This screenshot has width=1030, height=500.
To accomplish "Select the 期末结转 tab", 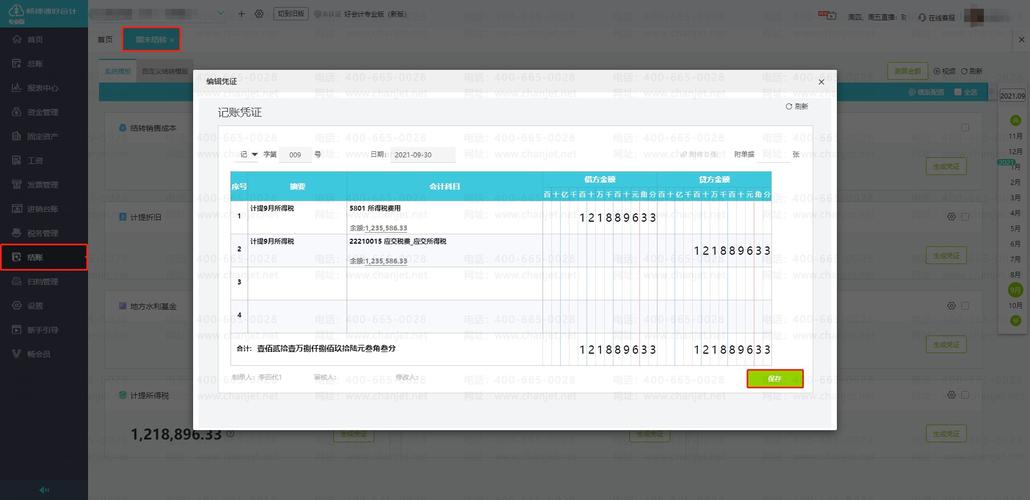I will coord(151,40).
